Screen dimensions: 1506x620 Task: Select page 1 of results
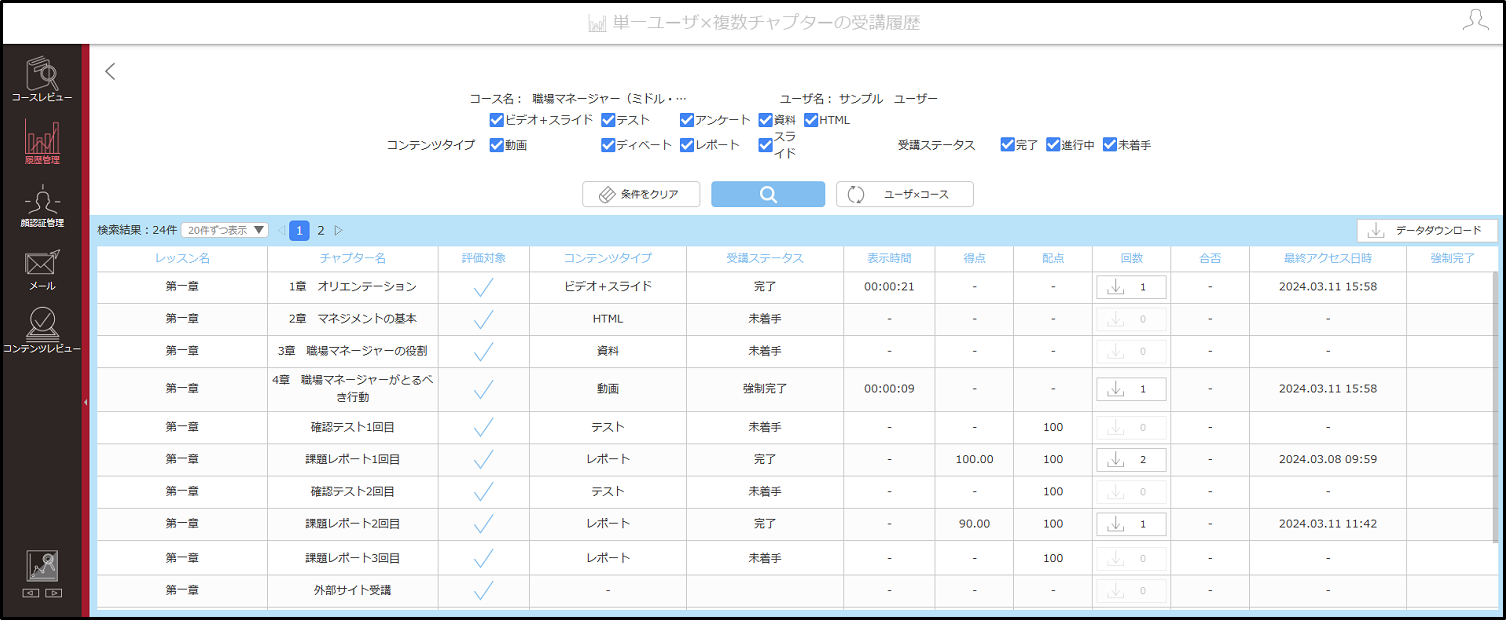point(299,230)
